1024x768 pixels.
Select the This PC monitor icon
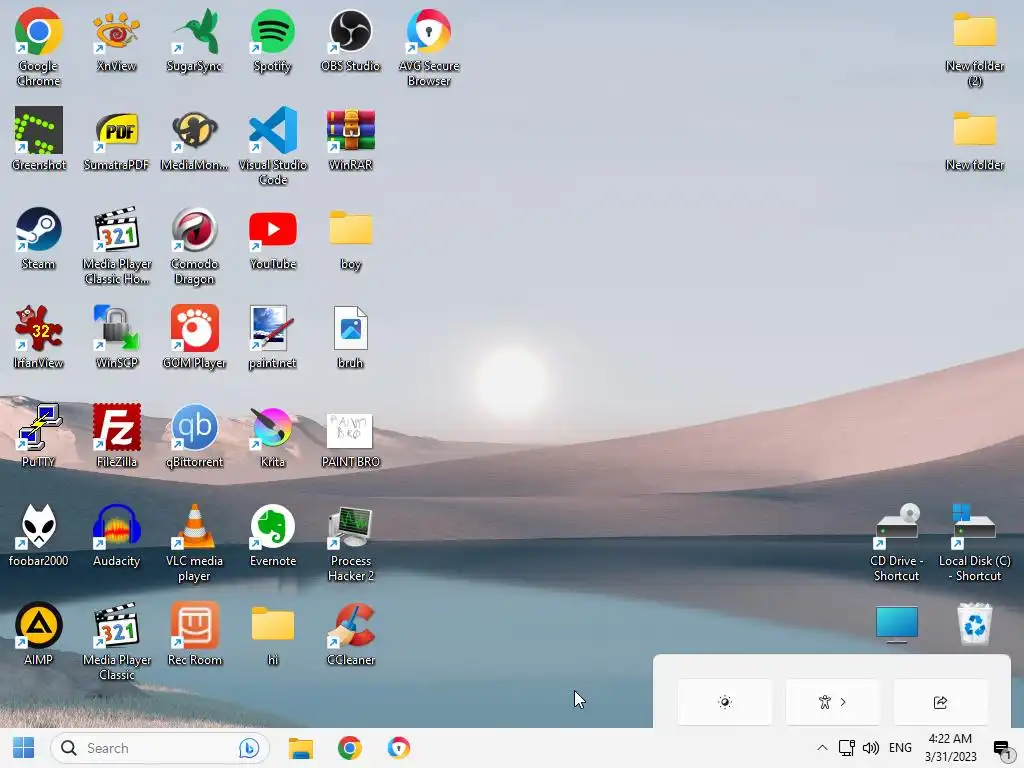[897, 624]
